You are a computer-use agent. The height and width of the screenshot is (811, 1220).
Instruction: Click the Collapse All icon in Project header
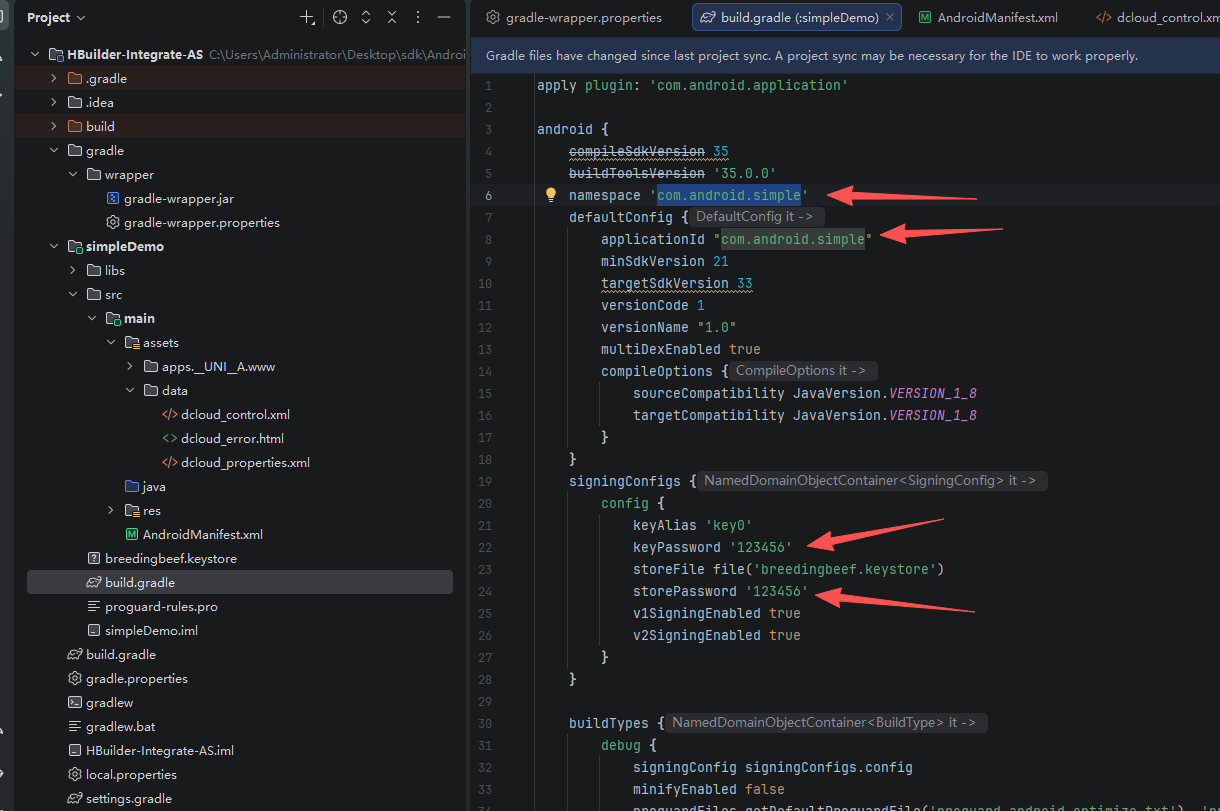pos(392,18)
